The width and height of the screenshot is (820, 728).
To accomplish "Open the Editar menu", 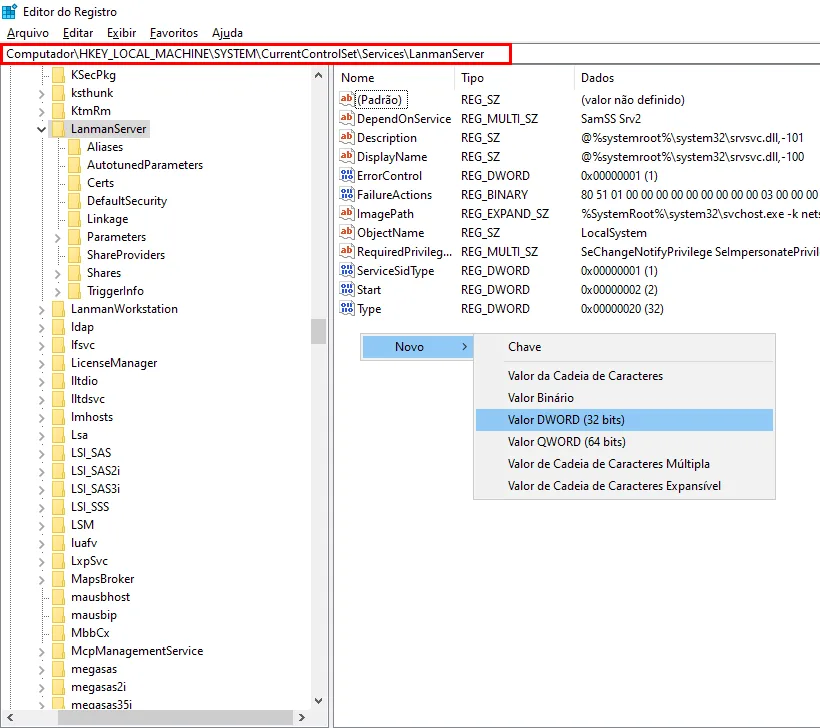I will [78, 33].
